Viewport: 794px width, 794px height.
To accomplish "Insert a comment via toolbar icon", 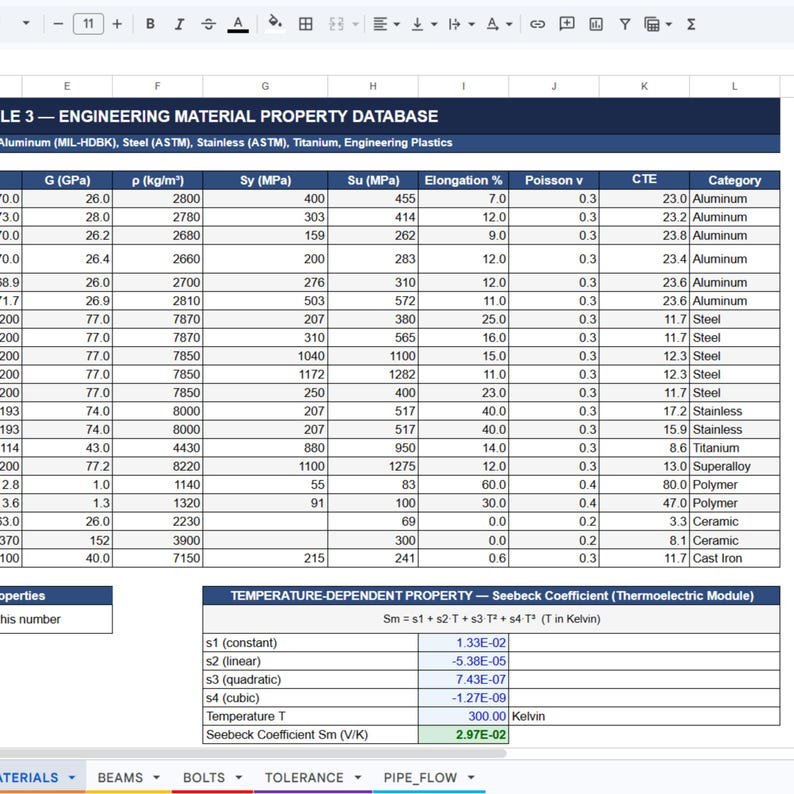I will coord(567,24).
